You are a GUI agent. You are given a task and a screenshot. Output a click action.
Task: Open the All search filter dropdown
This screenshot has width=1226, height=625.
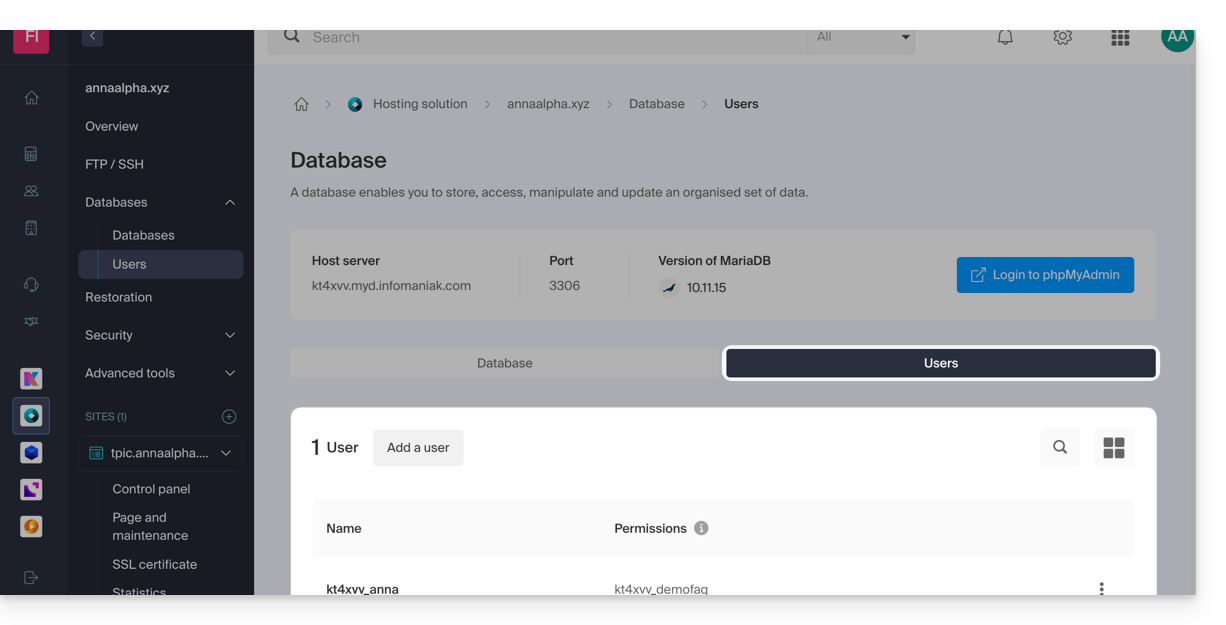pyautogui.click(x=862, y=38)
